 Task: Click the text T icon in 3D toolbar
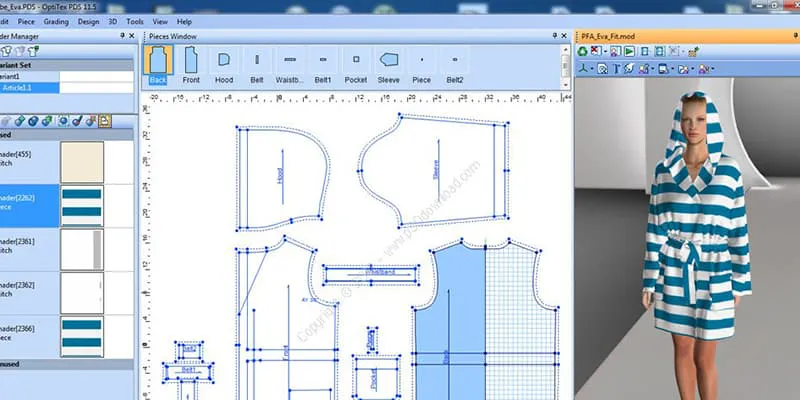pos(615,69)
